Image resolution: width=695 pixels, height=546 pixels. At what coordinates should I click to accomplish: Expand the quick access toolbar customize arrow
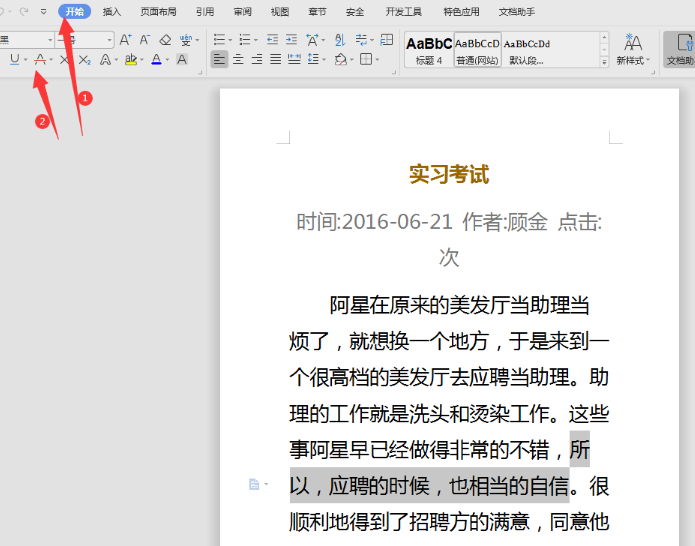point(43,11)
